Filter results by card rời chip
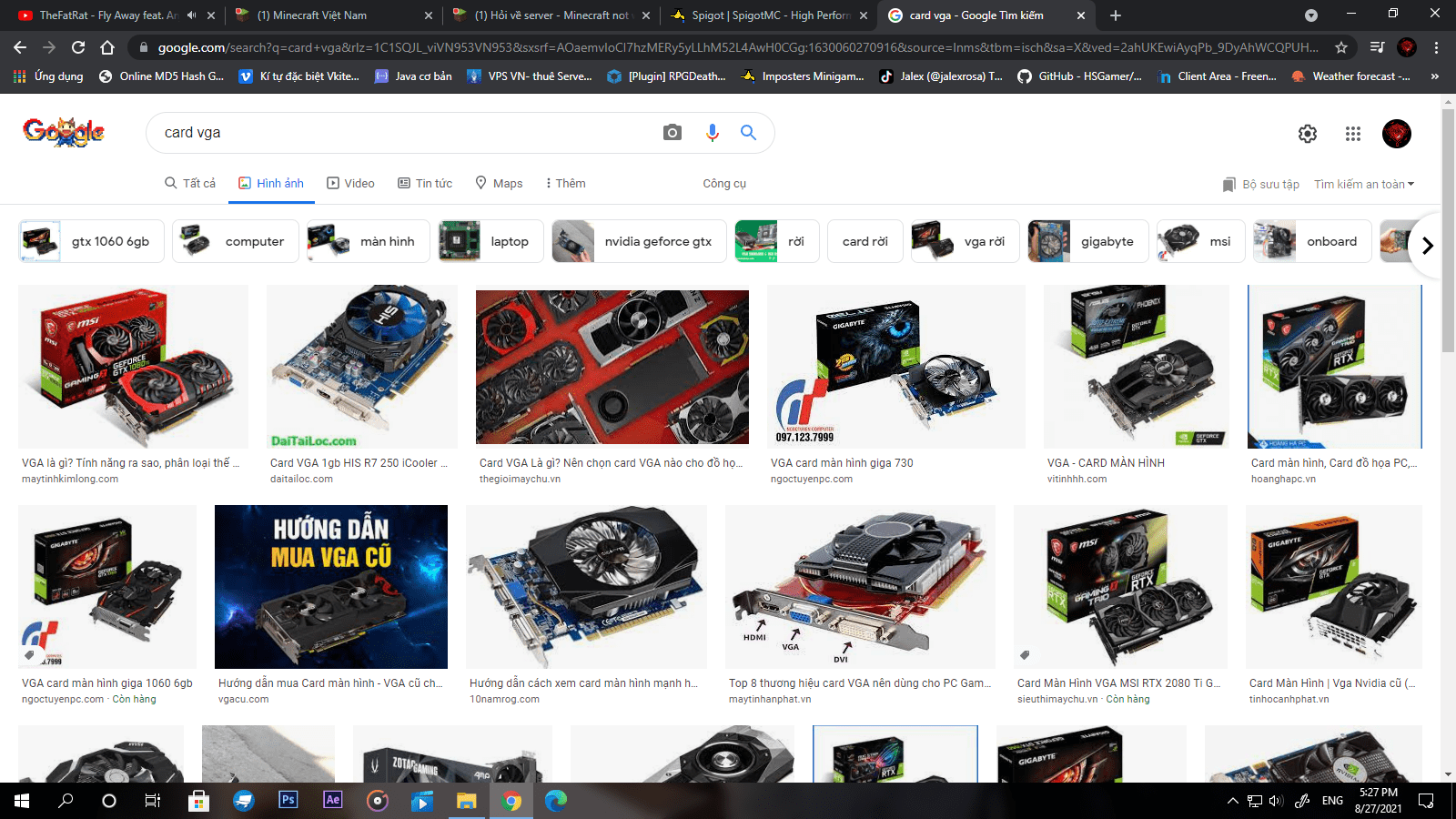Screen dimensions: 1456x819 (864, 241)
